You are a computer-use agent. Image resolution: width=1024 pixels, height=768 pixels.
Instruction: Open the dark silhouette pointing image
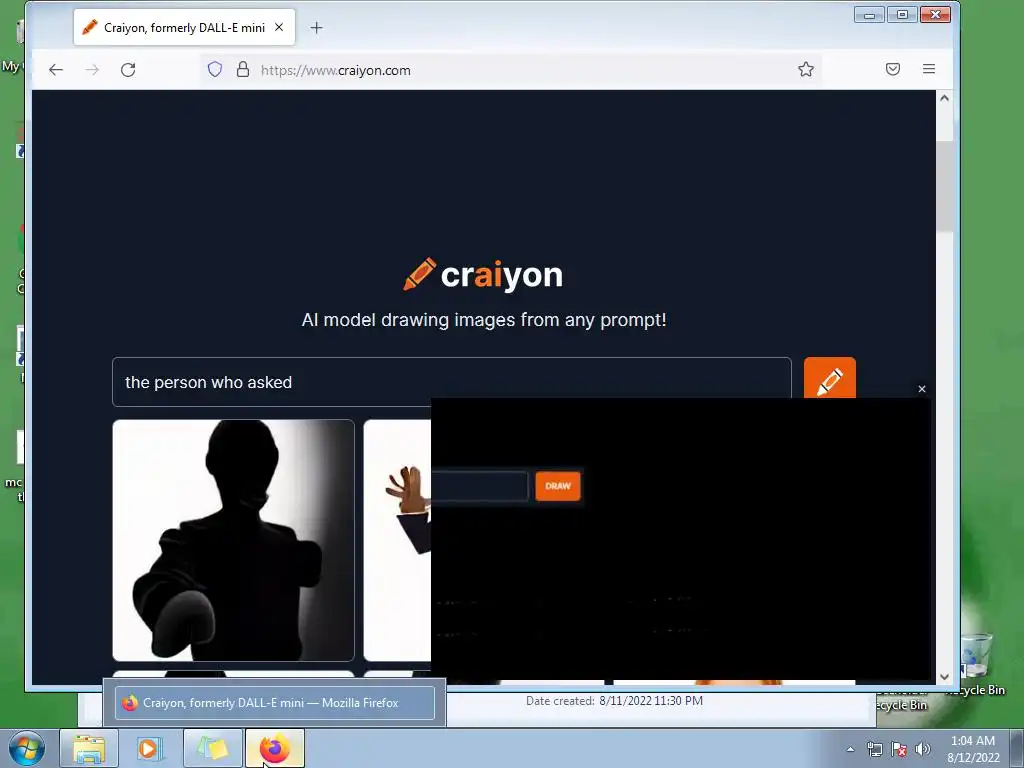(233, 540)
